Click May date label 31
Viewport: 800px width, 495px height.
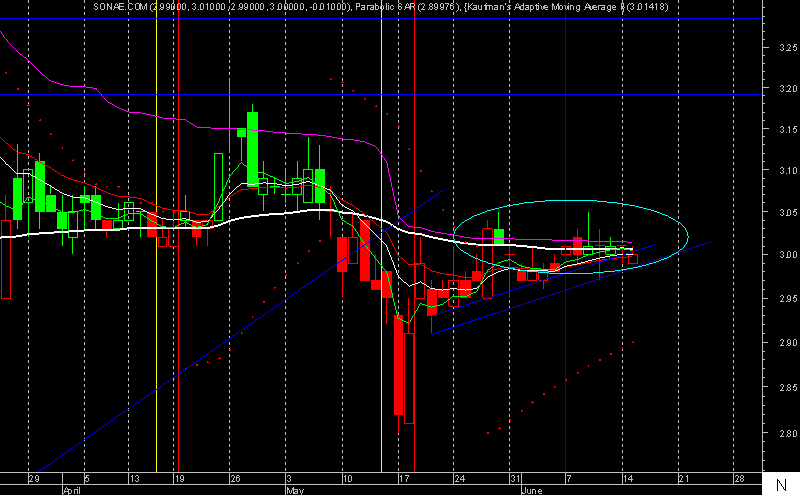pos(515,479)
